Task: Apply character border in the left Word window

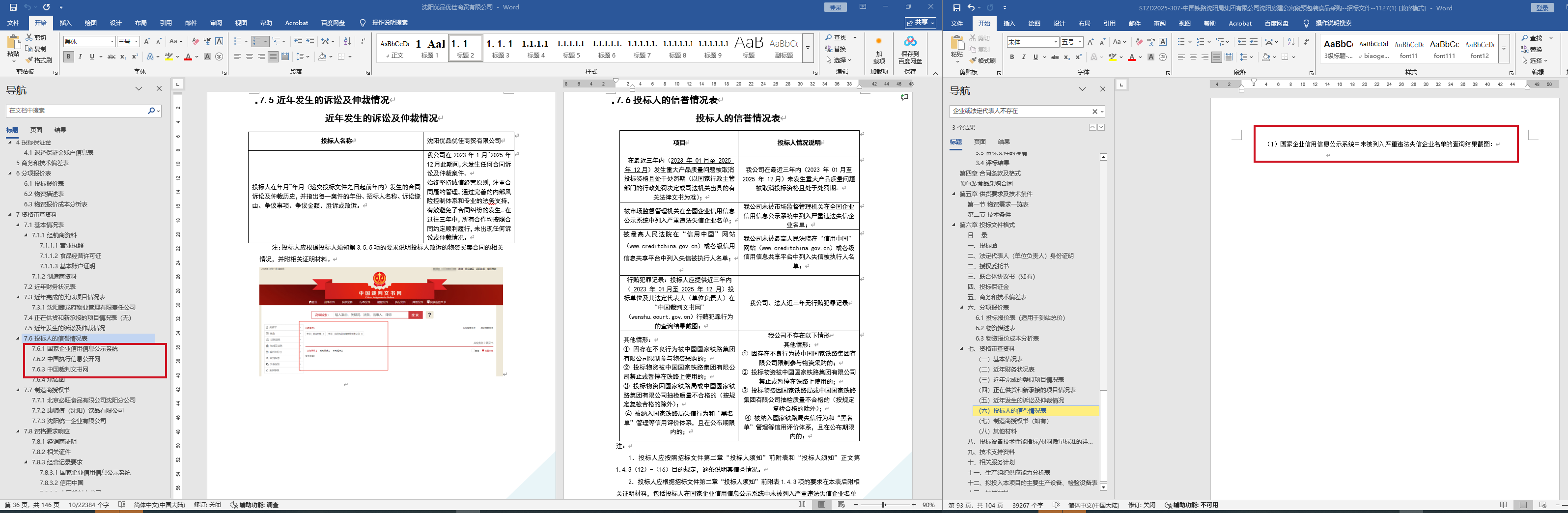Action: click(x=219, y=41)
